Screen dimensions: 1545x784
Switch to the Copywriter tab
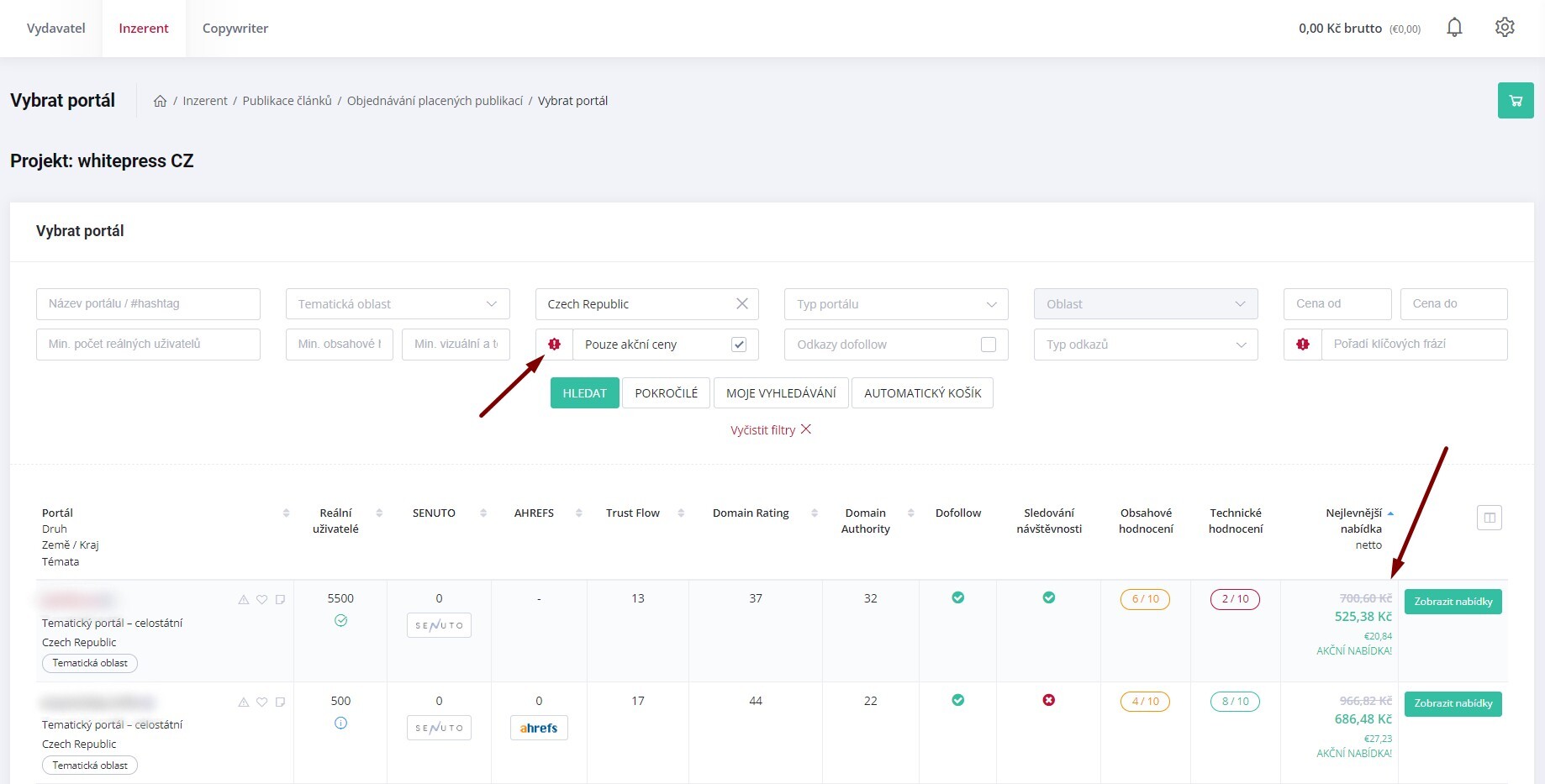(x=235, y=29)
